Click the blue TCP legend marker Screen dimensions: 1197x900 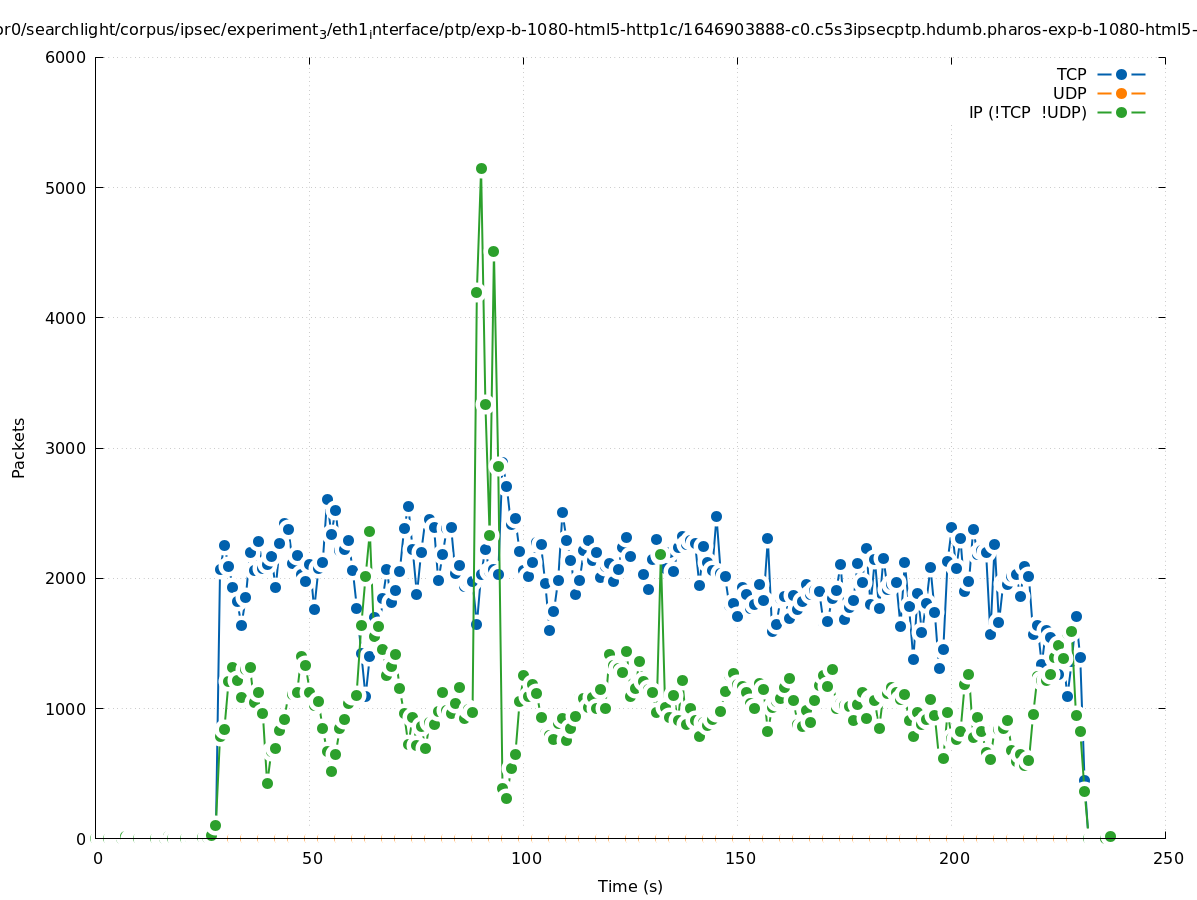coord(1121,74)
